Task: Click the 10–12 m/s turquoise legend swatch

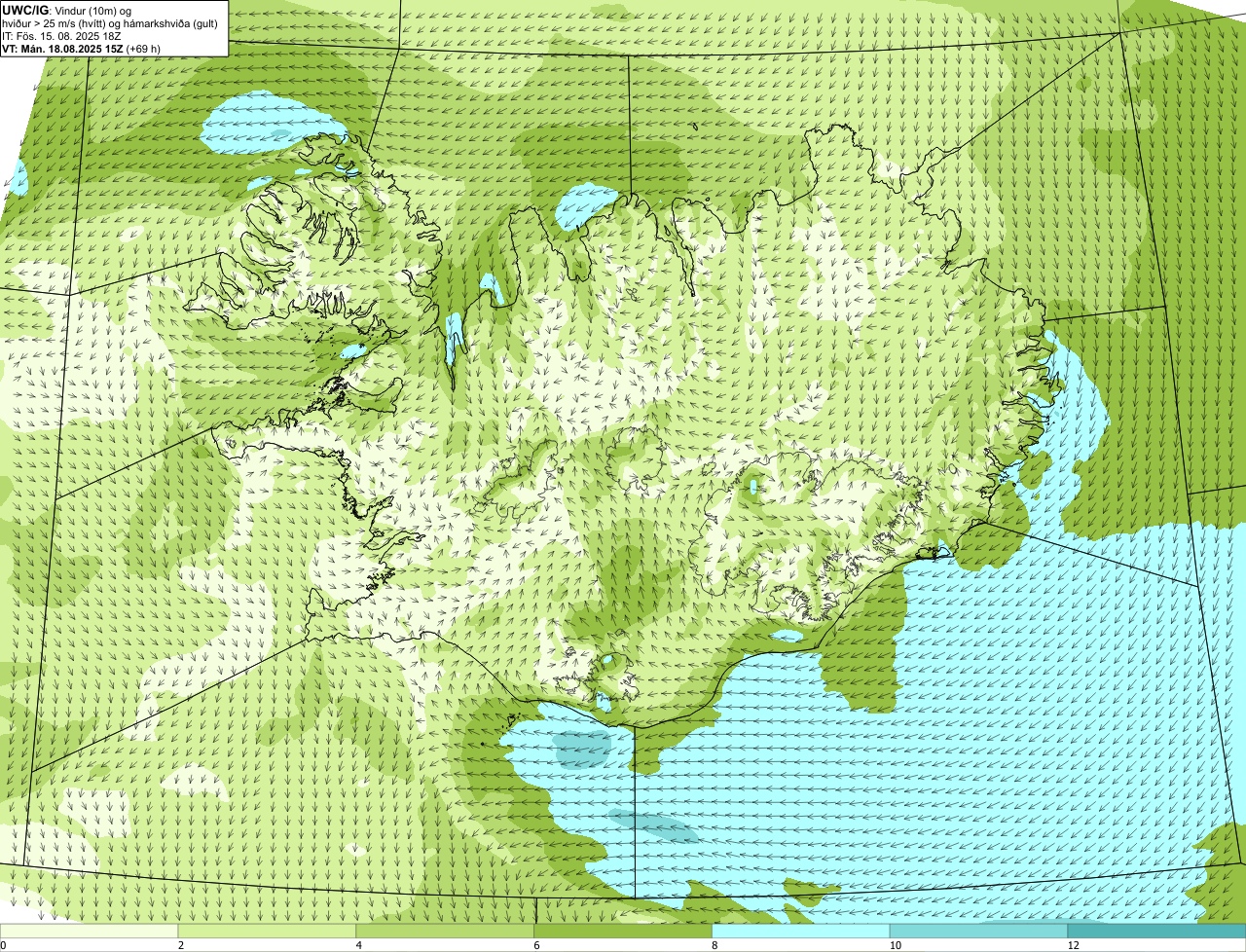Action: tap(980, 932)
